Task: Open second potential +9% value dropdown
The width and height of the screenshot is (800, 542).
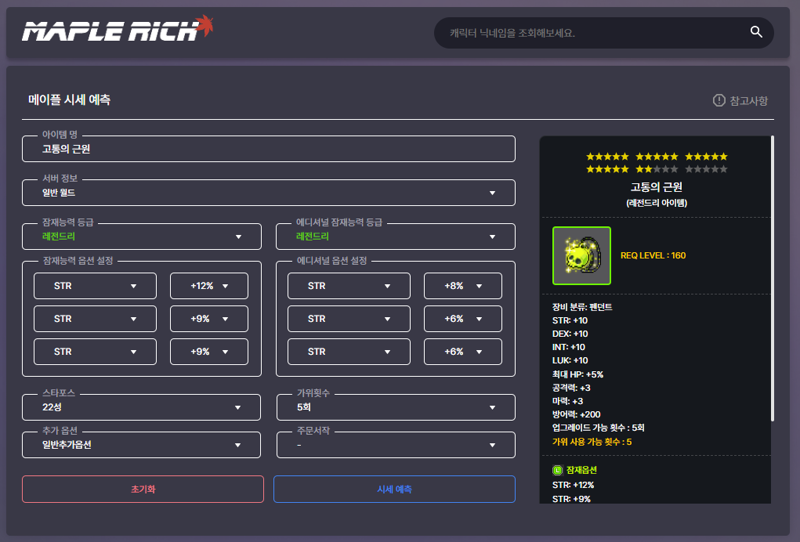Action: 209,318
